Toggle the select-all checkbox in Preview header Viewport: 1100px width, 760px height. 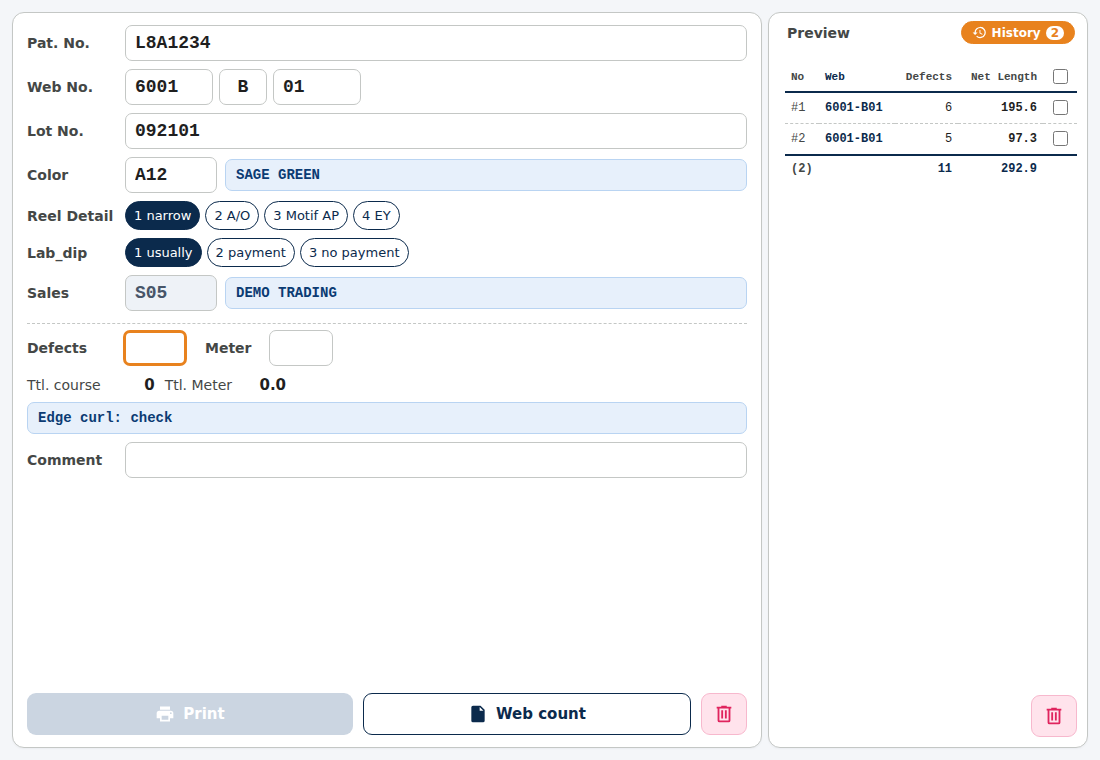point(1060,76)
